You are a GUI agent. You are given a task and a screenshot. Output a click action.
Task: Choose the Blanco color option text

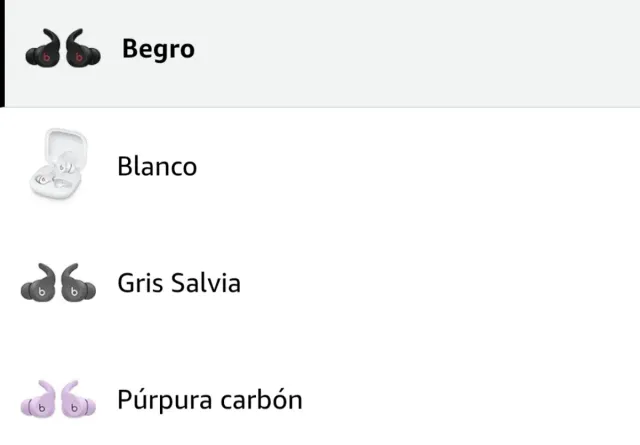point(157,166)
